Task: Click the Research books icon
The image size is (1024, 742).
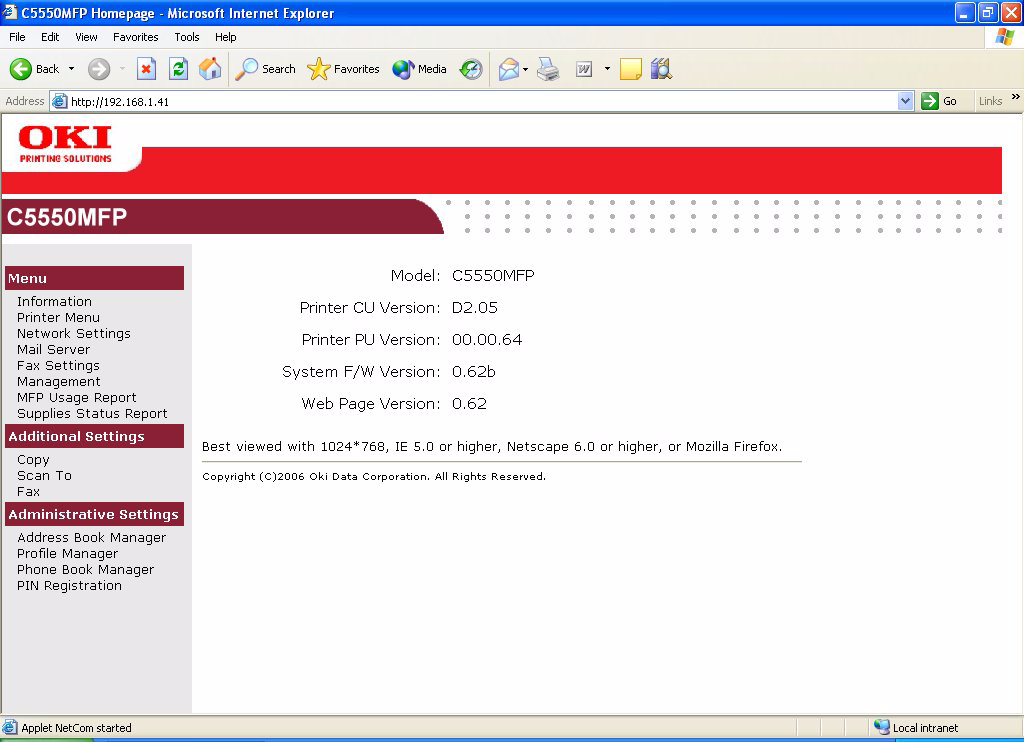Action: coord(661,69)
